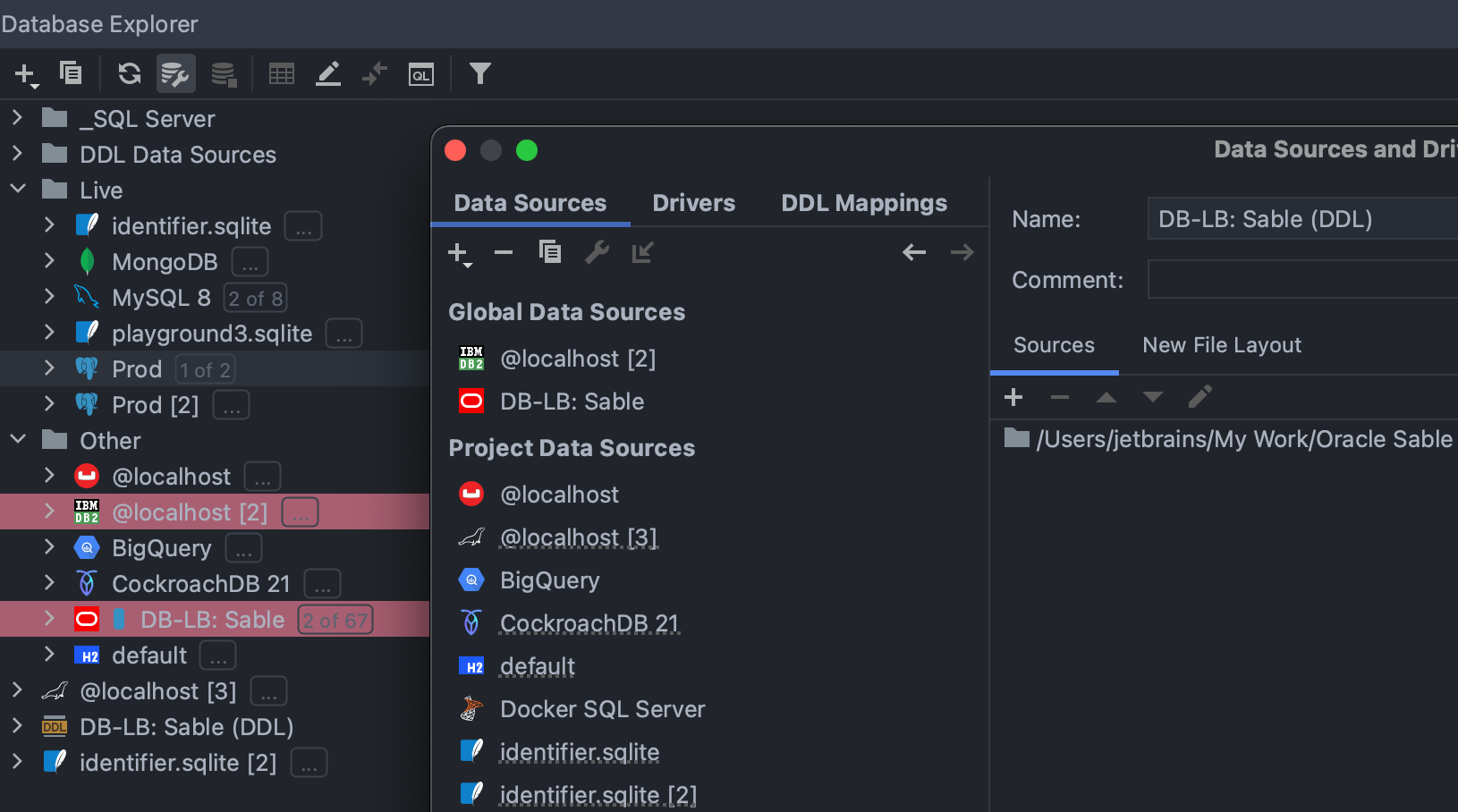Open the query console QL icon
1458x812 pixels.
[x=421, y=74]
